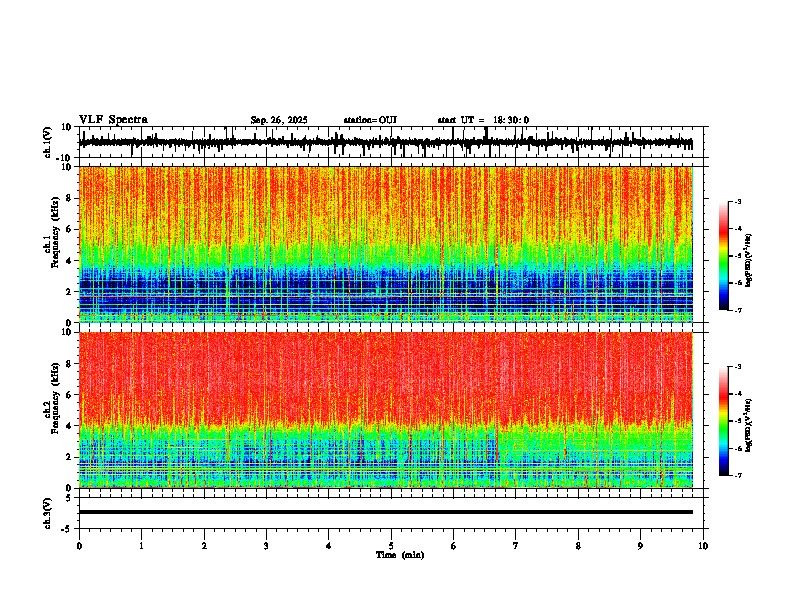Click the "VLF Spectra" title text
Viewport: 792px width, 612px height.
(113, 120)
